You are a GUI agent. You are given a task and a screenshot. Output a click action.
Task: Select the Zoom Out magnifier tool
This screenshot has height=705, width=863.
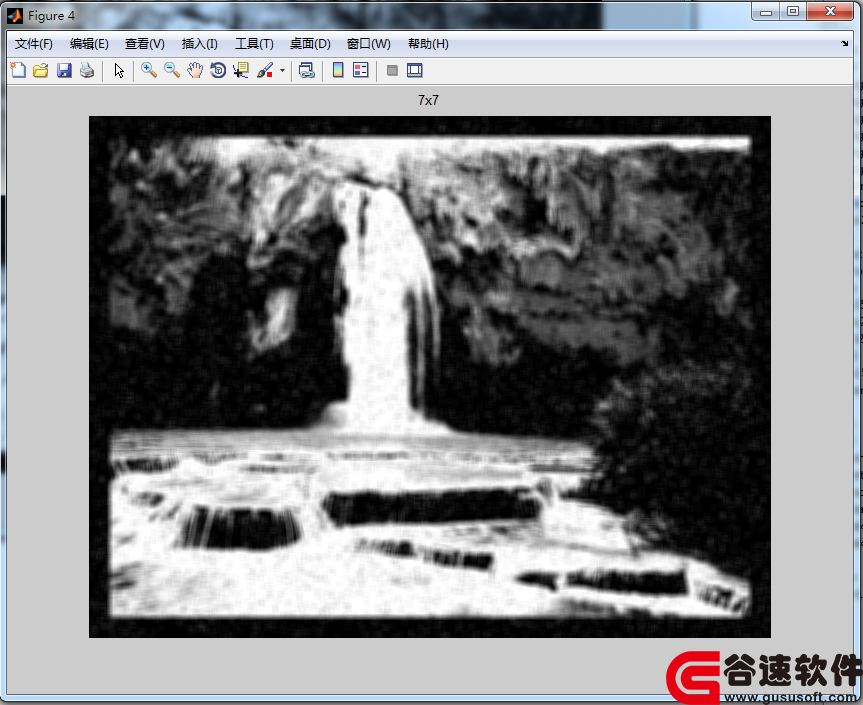[172, 70]
